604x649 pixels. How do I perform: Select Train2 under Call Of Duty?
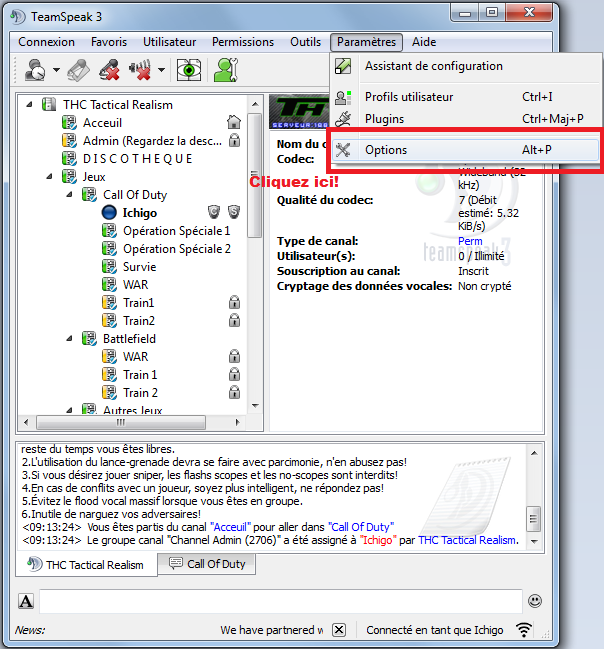pos(139,321)
